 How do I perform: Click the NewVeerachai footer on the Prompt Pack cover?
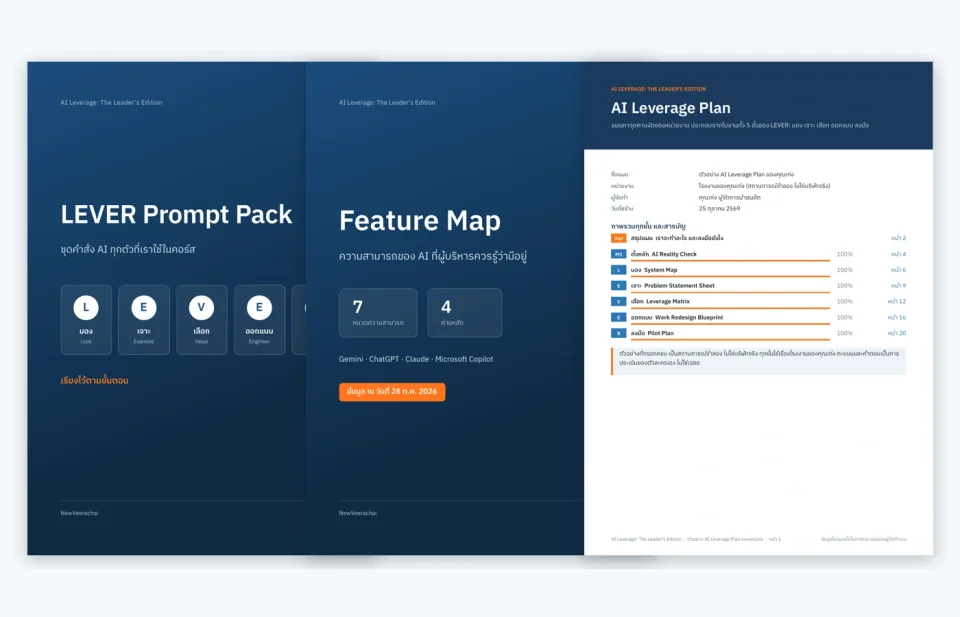click(79, 513)
